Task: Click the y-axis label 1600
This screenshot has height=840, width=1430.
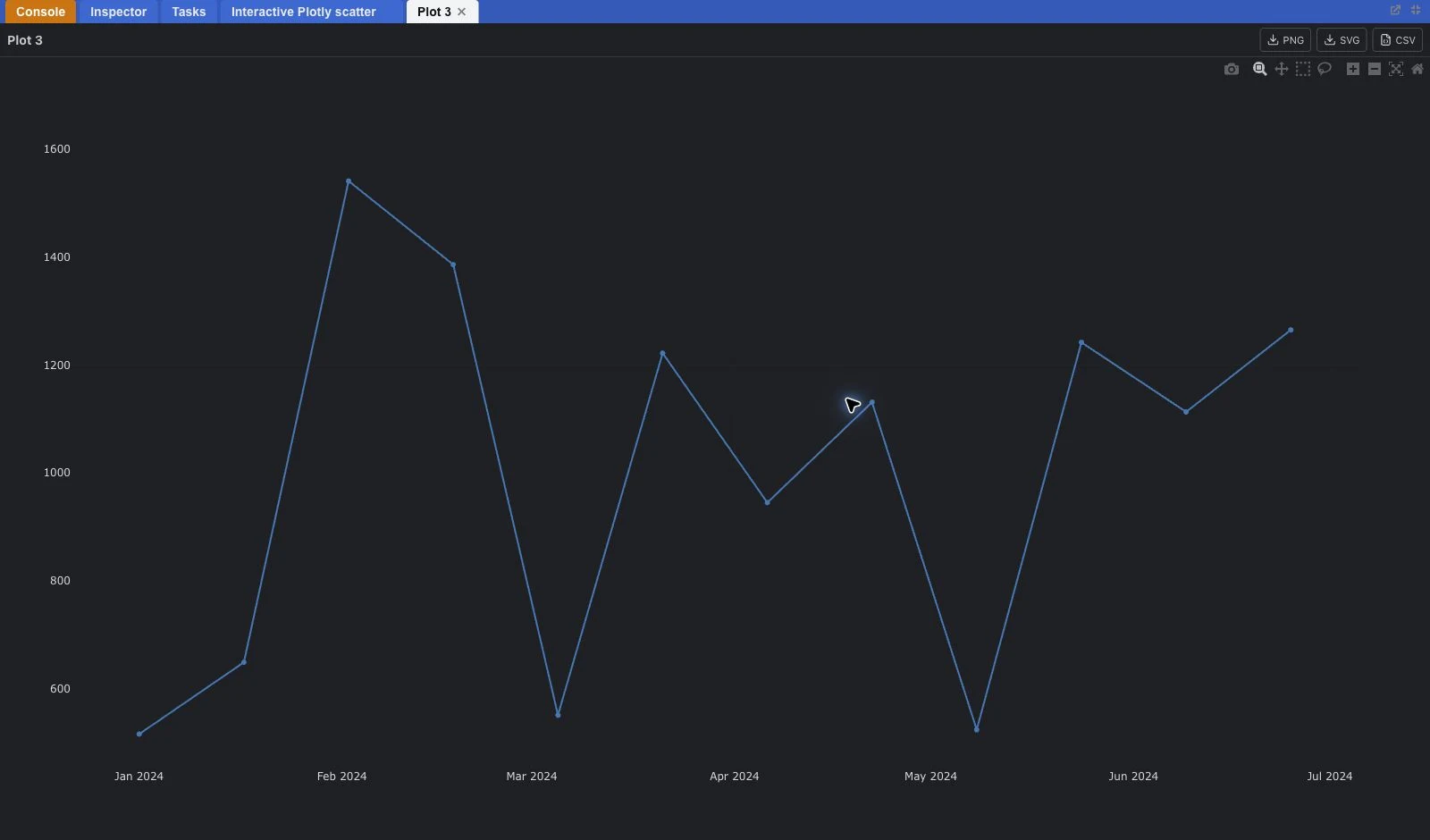Action: point(57,149)
